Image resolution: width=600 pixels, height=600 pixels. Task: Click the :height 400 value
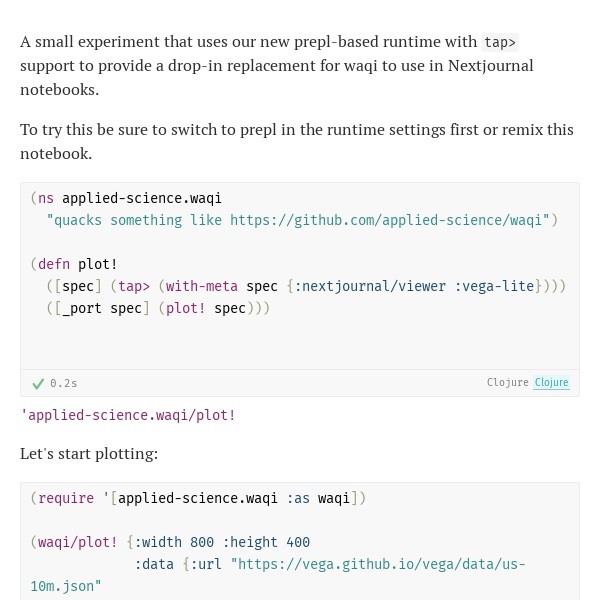[266, 542]
